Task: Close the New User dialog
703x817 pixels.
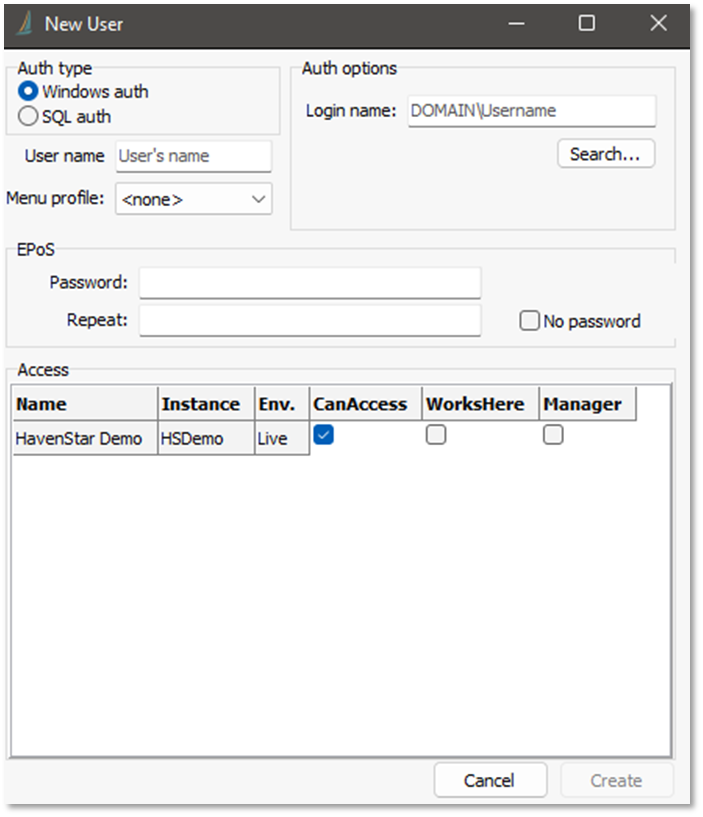Action: pyautogui.click(x=658, y=23)
